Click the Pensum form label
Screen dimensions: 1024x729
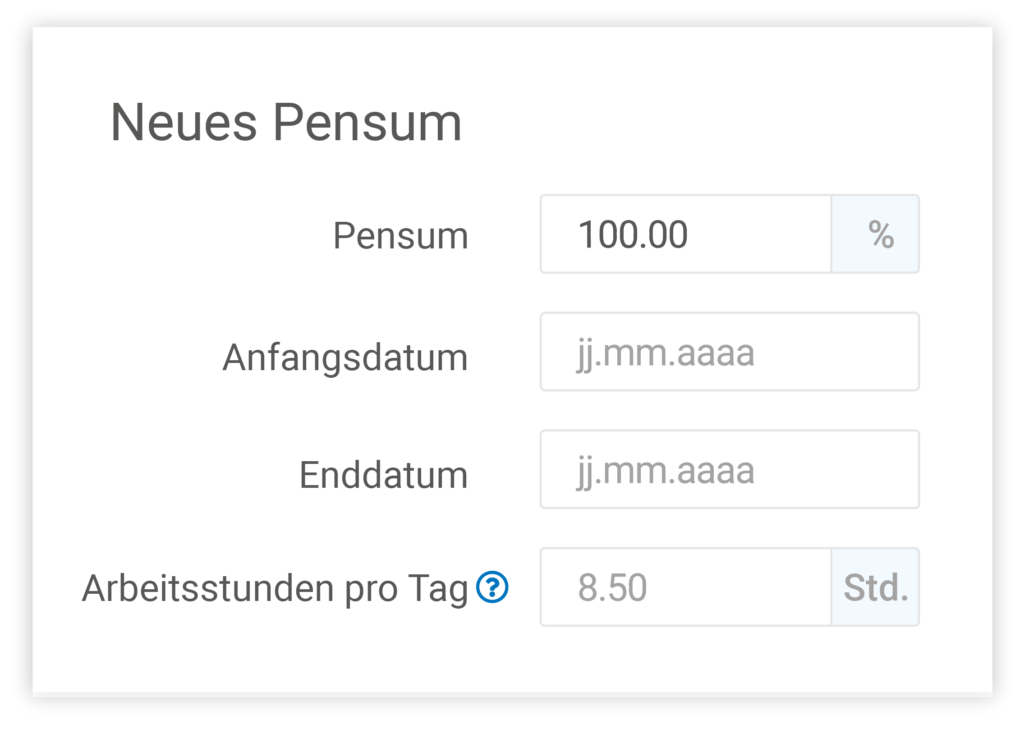(x=400, y=234)
